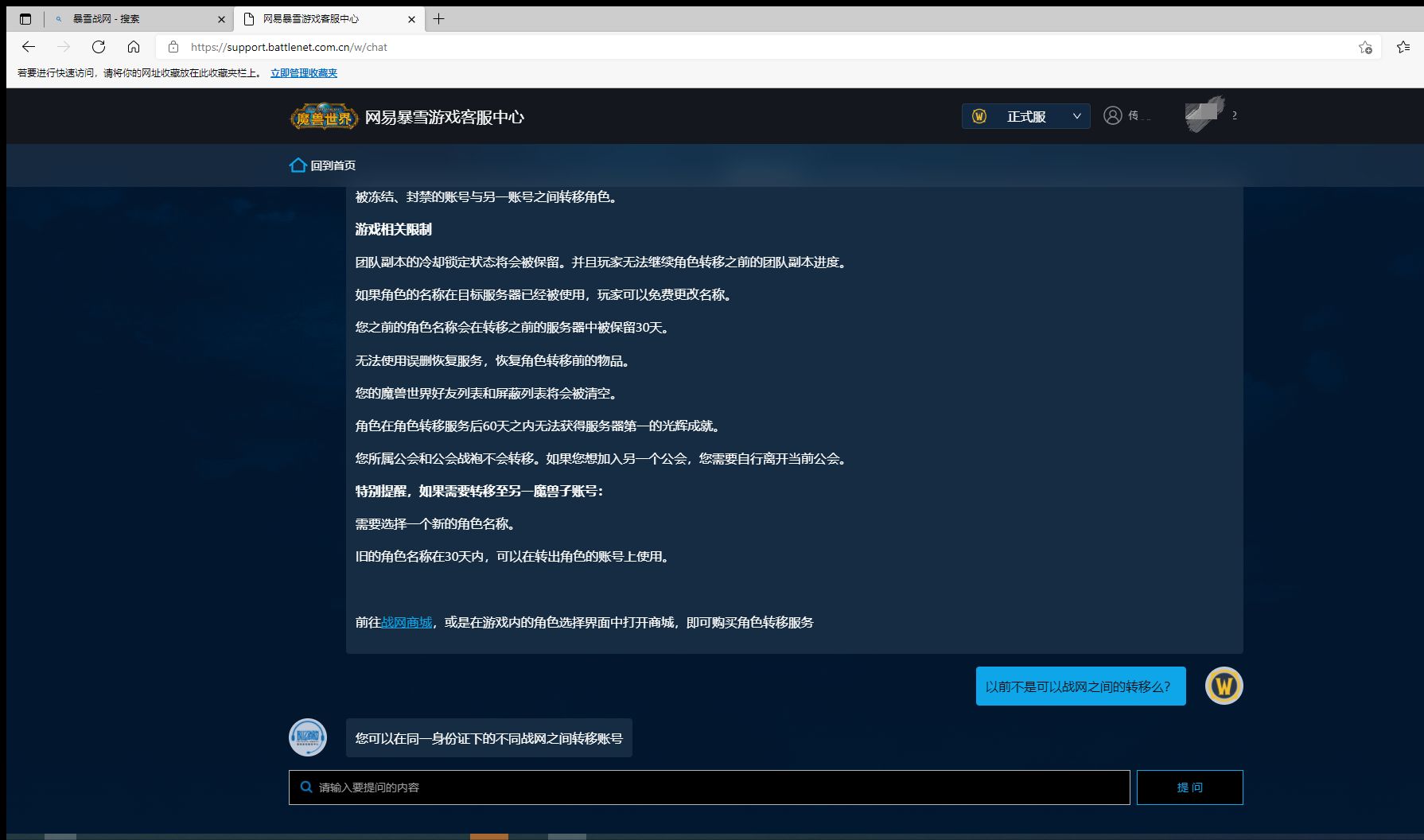The width and height of the screenshot is (1424, 840).
Task: Select the 您可以在同一身份证下的不同战网之间转移账号 reply
Action: 488,738
